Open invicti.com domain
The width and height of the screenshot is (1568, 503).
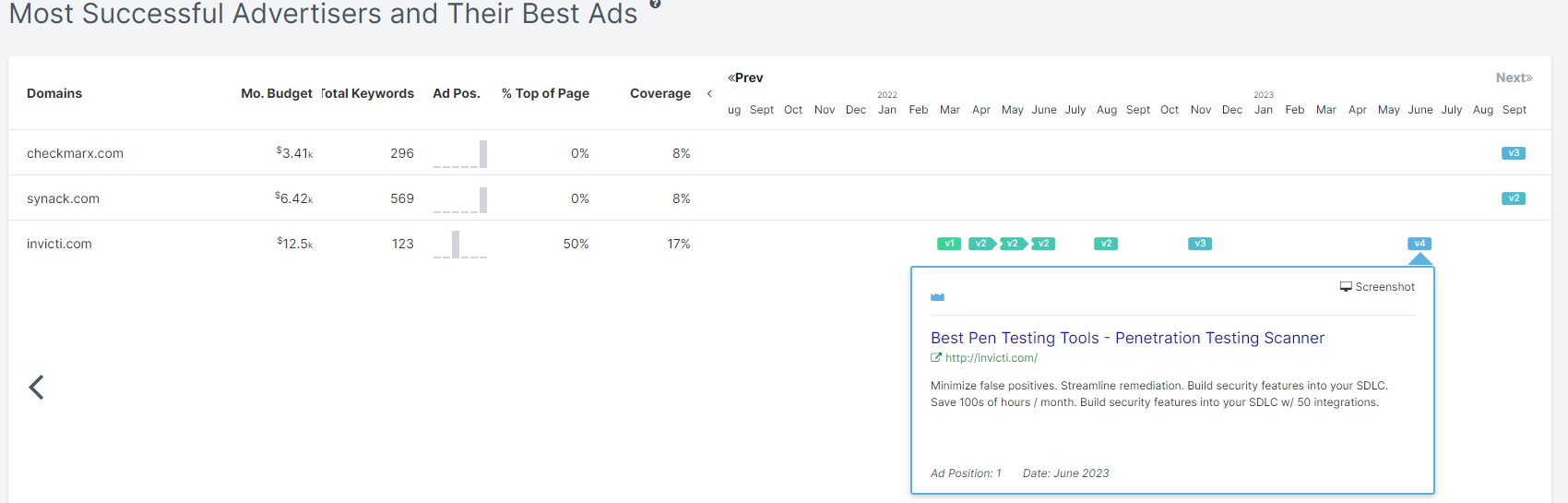coord(59,244)
